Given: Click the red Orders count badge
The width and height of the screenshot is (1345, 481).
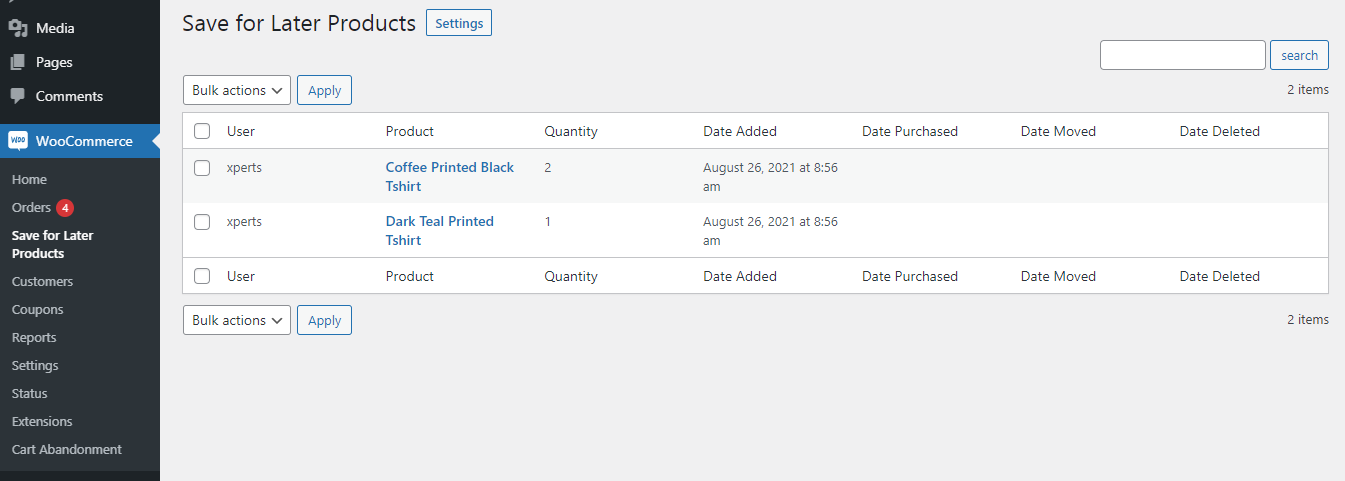Looking at the screenshot, I should (x=65, y=208).
